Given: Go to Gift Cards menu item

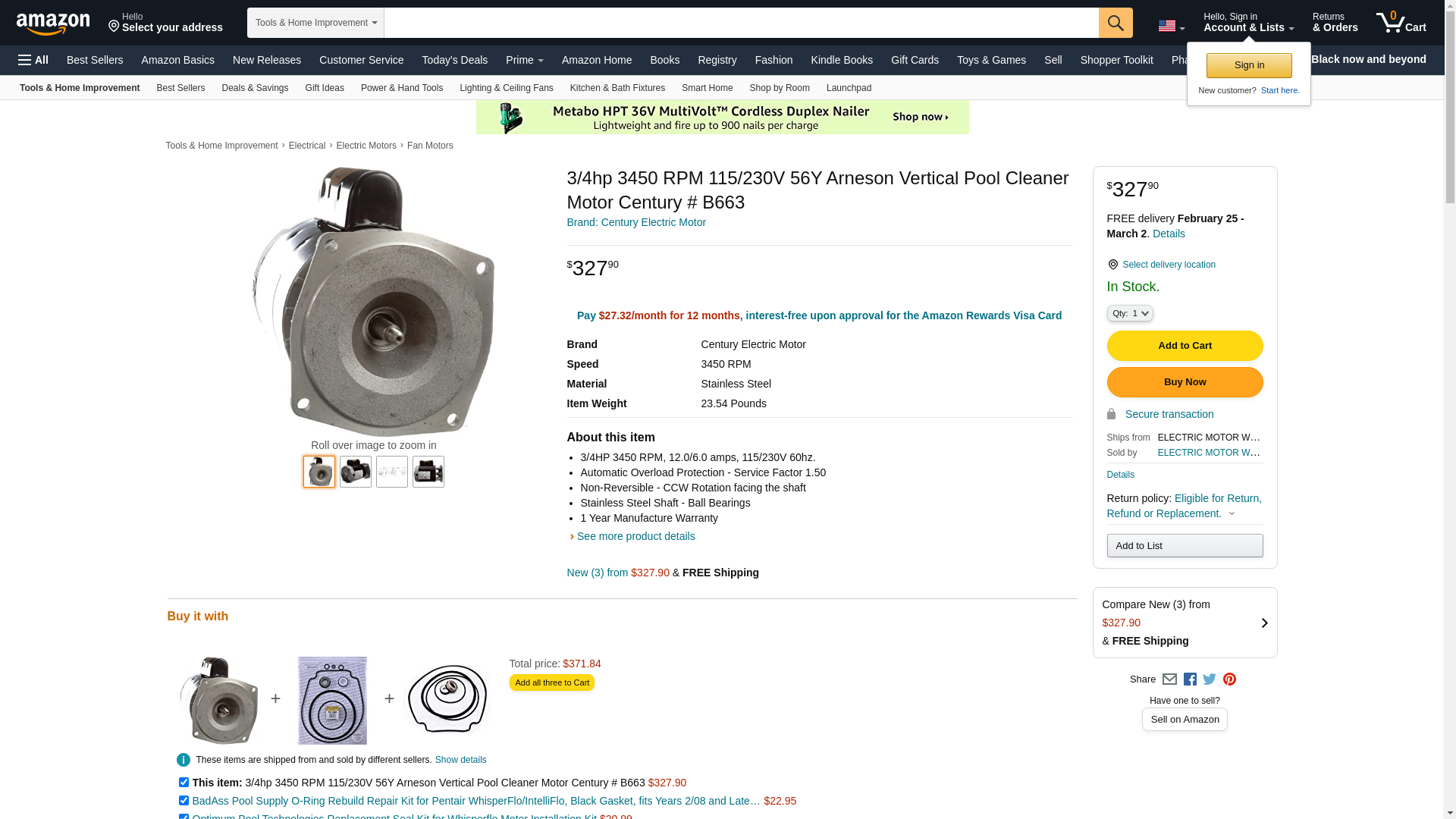Looking at the screenshot, I should click(915, 60).
